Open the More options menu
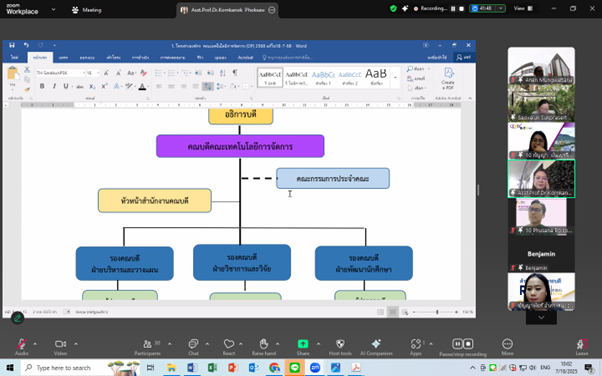Viewport: 602px width, 376px height. 507,346
